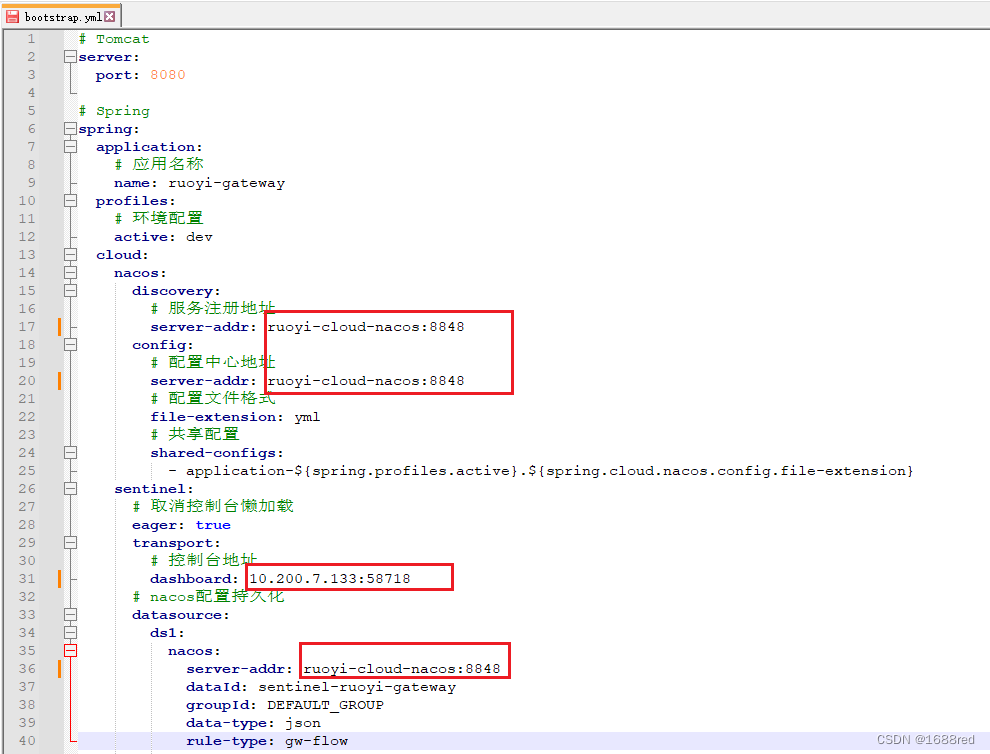Image resolution: width=990 pixels, height=754 pixels.
Task: Select line number 40 in the margin
Action: click(x=27, y=740)
